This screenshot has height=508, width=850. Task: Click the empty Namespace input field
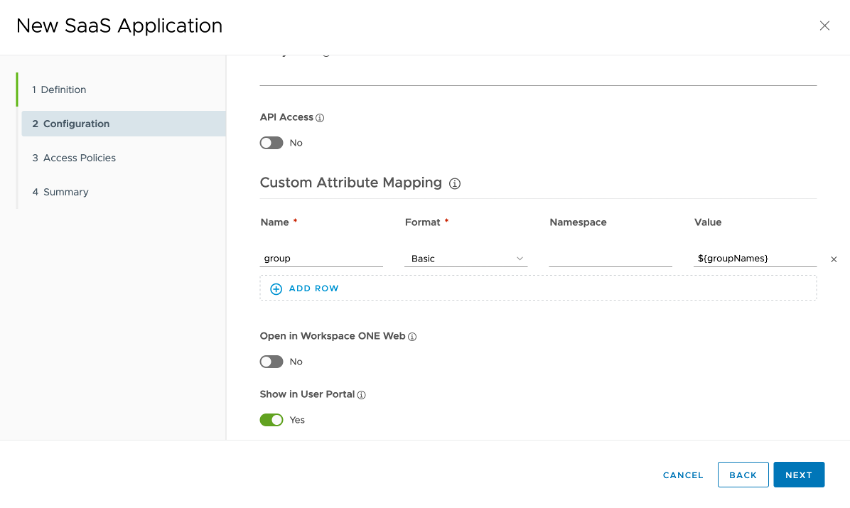tap(610, 259)
